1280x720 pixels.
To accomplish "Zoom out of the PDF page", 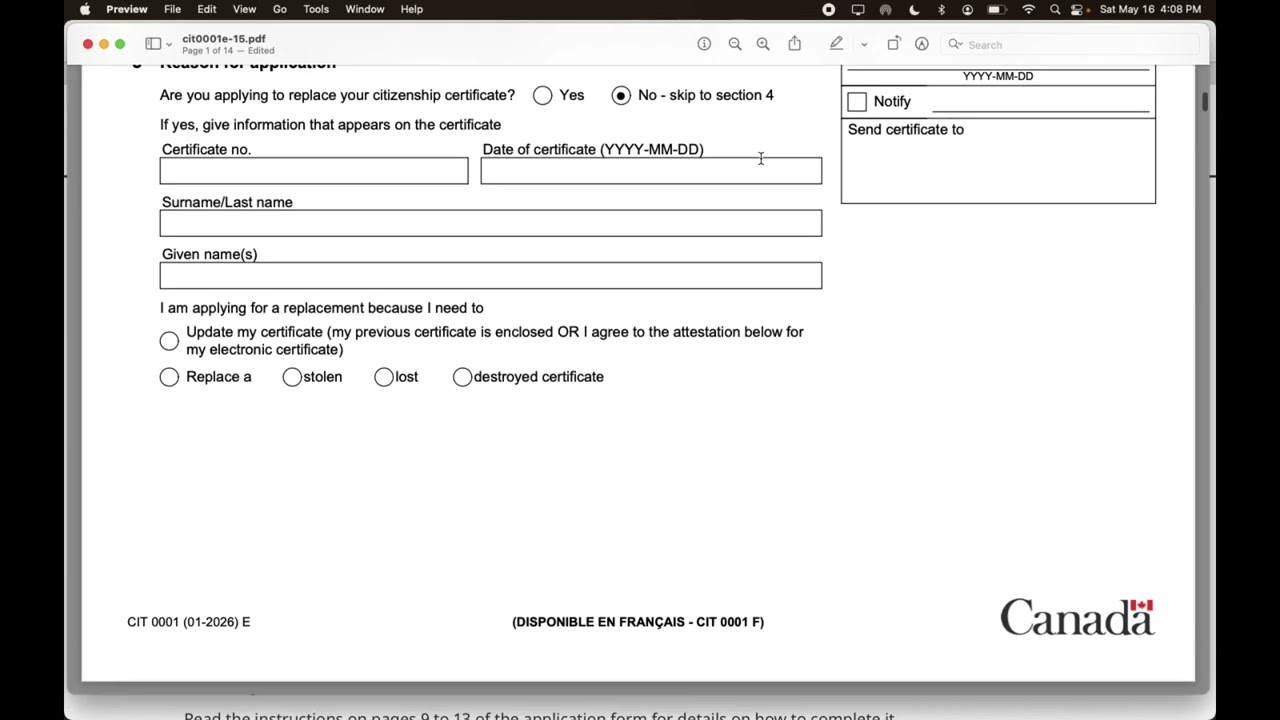I will coord(735,44).
